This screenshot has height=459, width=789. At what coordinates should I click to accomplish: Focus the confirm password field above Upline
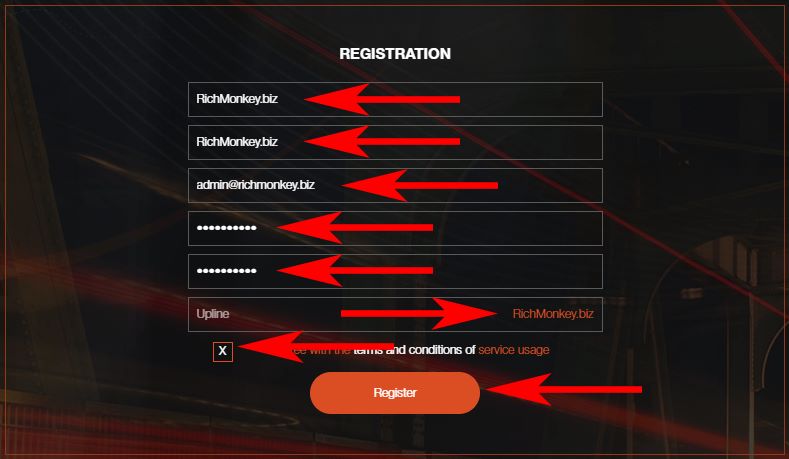click(395, 271)
